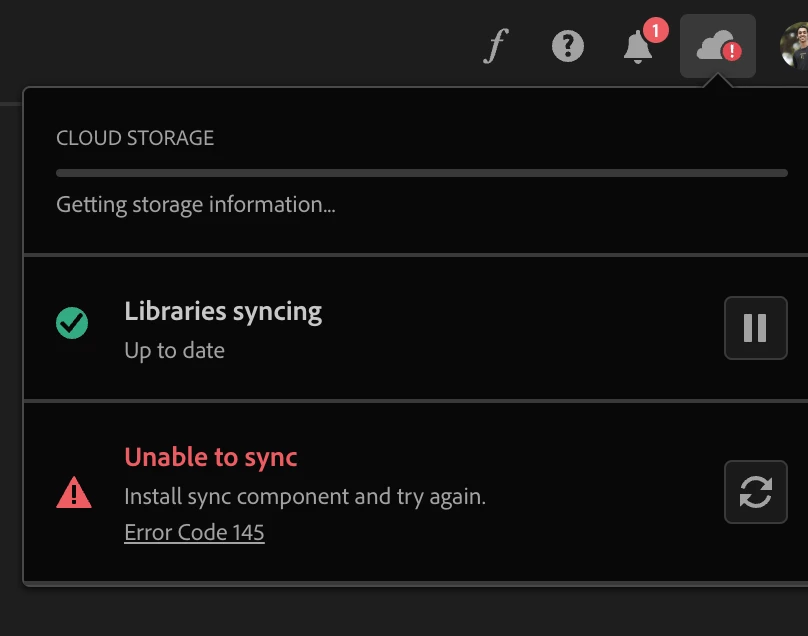This screenshot has height=636, width=808.
Task: Open the user profile avatar
Action: click(795, 46)
